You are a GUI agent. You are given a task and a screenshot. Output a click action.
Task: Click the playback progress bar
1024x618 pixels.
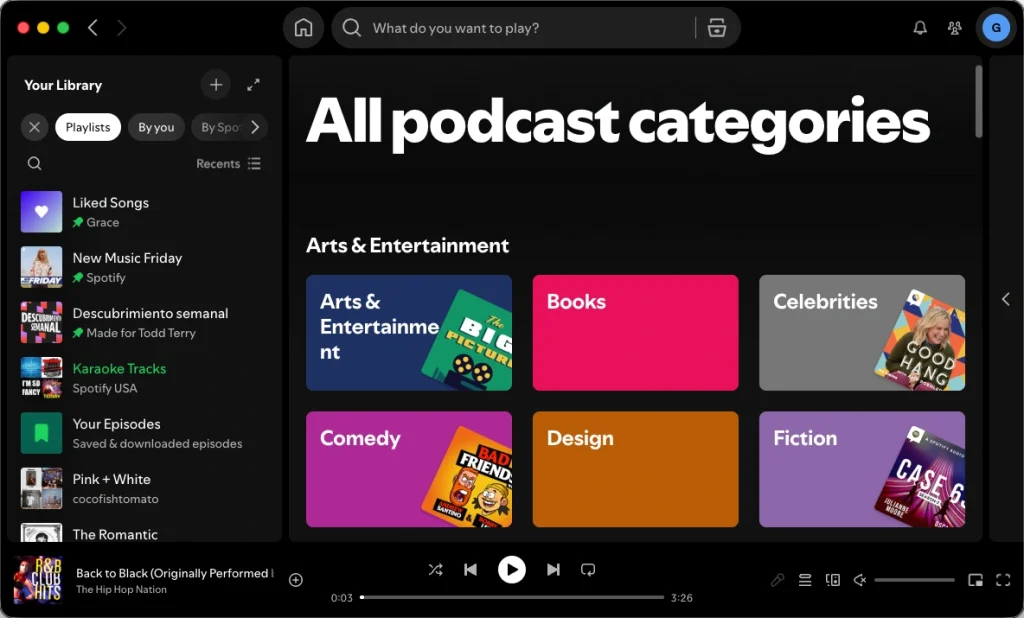click(x=512, y=597)
